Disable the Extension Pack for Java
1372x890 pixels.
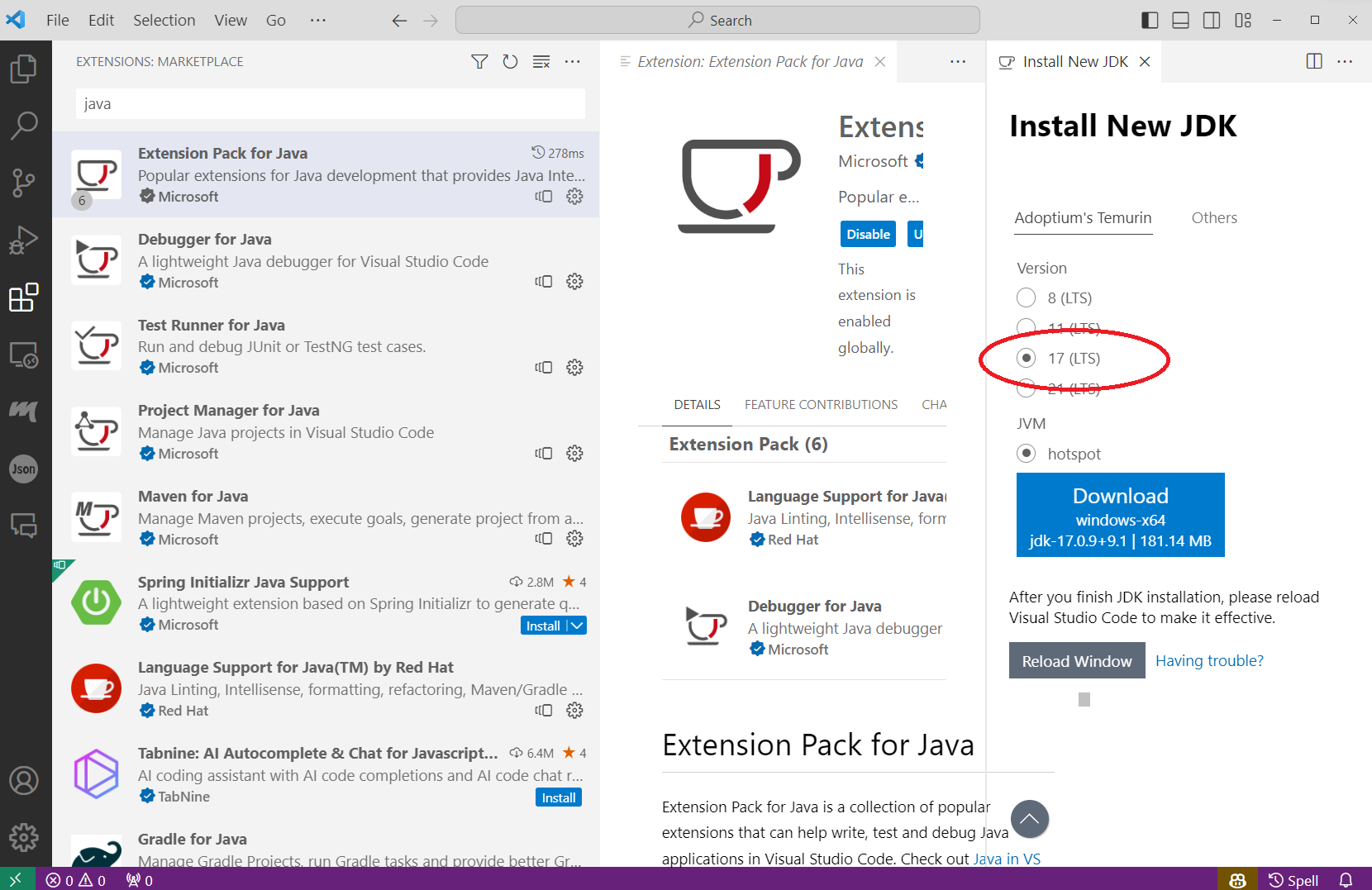pyautogui.click(x=868, y=234)
